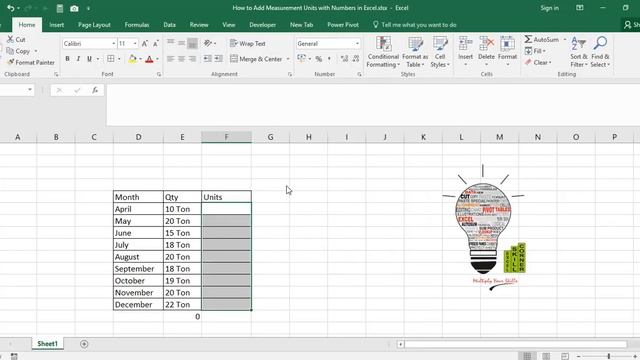Click the Decrease Indent icon

208,59
